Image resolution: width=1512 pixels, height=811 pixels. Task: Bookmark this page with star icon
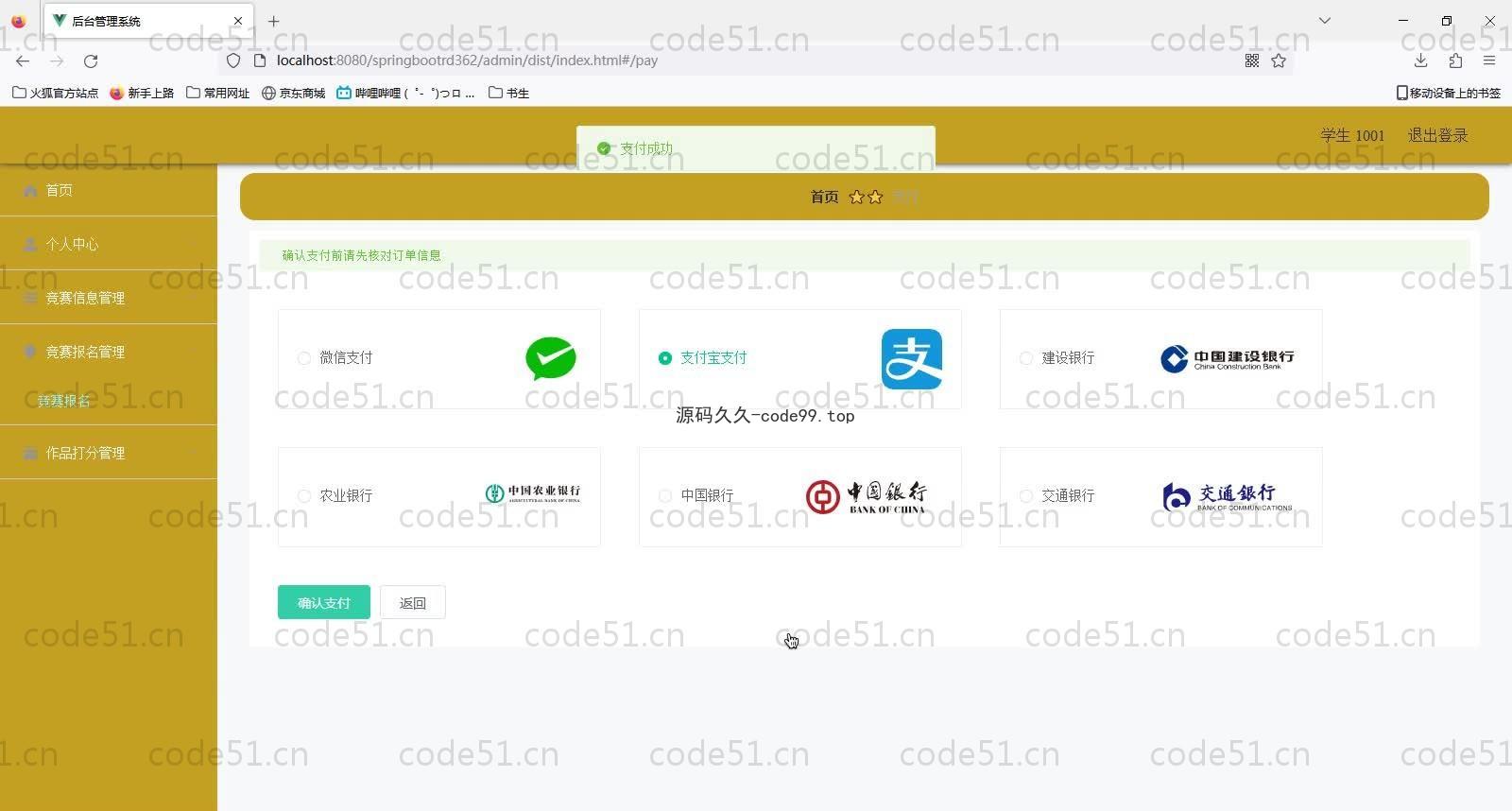pyautogui.click(x=1279, y=60)
